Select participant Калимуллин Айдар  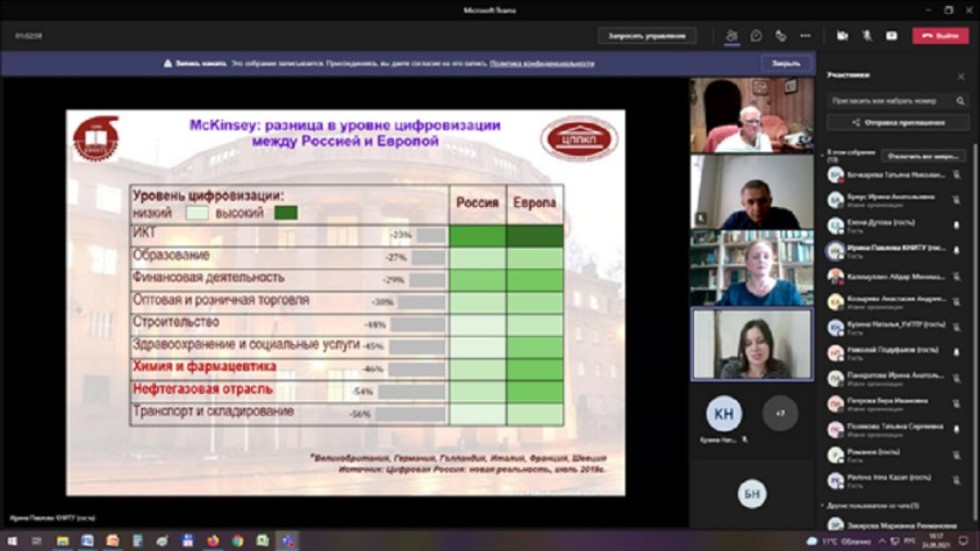click(896, 277)
